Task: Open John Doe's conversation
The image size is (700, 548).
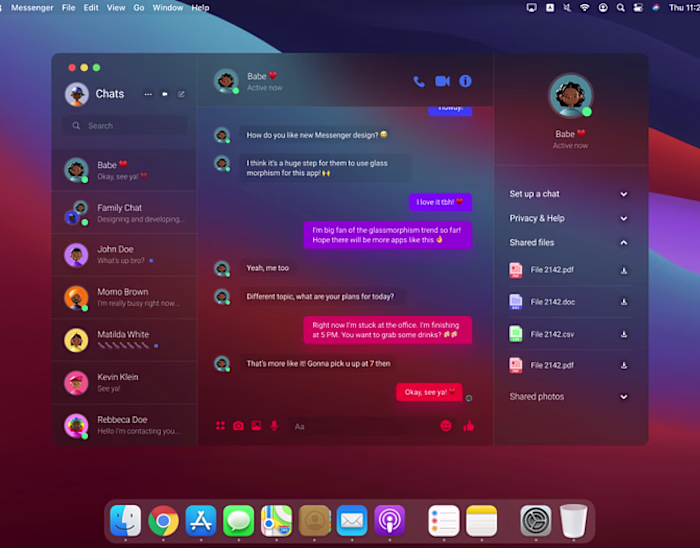Action: [x=125, y=255]
